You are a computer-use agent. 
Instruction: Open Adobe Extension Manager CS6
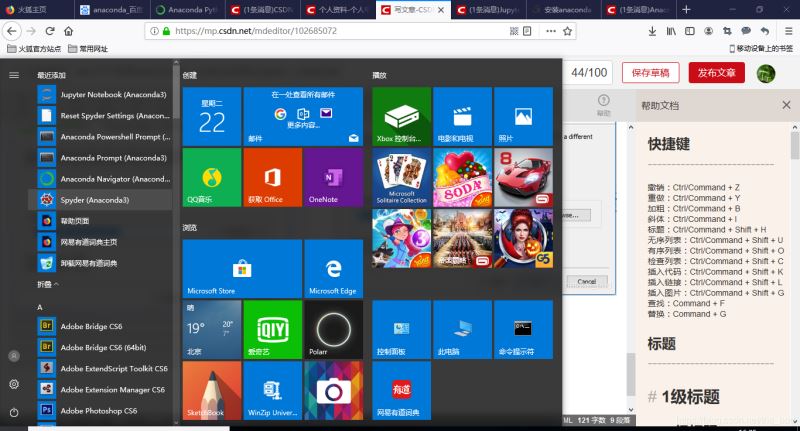click(x=102, y=389)
